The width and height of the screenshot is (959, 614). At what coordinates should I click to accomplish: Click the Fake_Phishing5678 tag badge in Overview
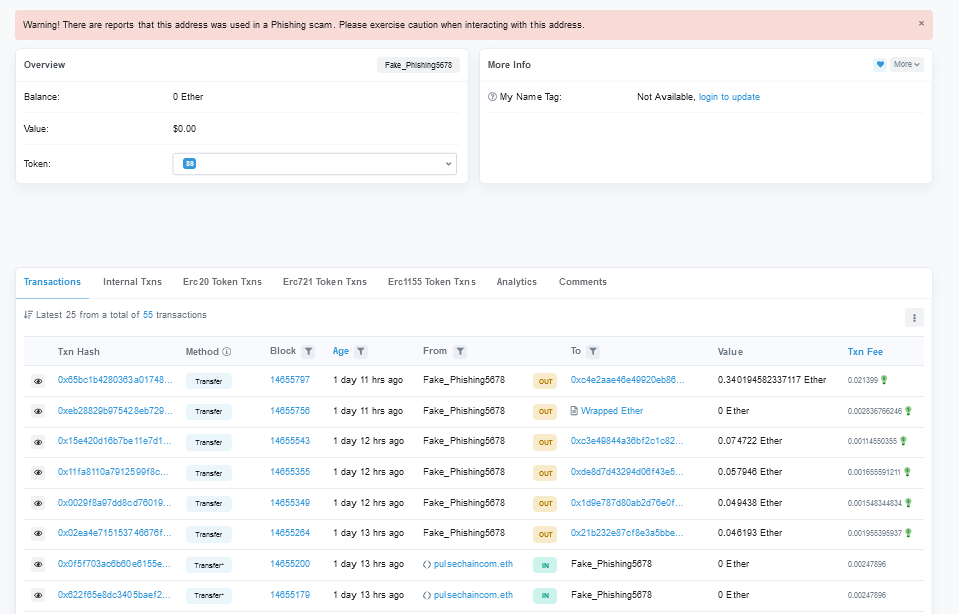click(418, 65)
